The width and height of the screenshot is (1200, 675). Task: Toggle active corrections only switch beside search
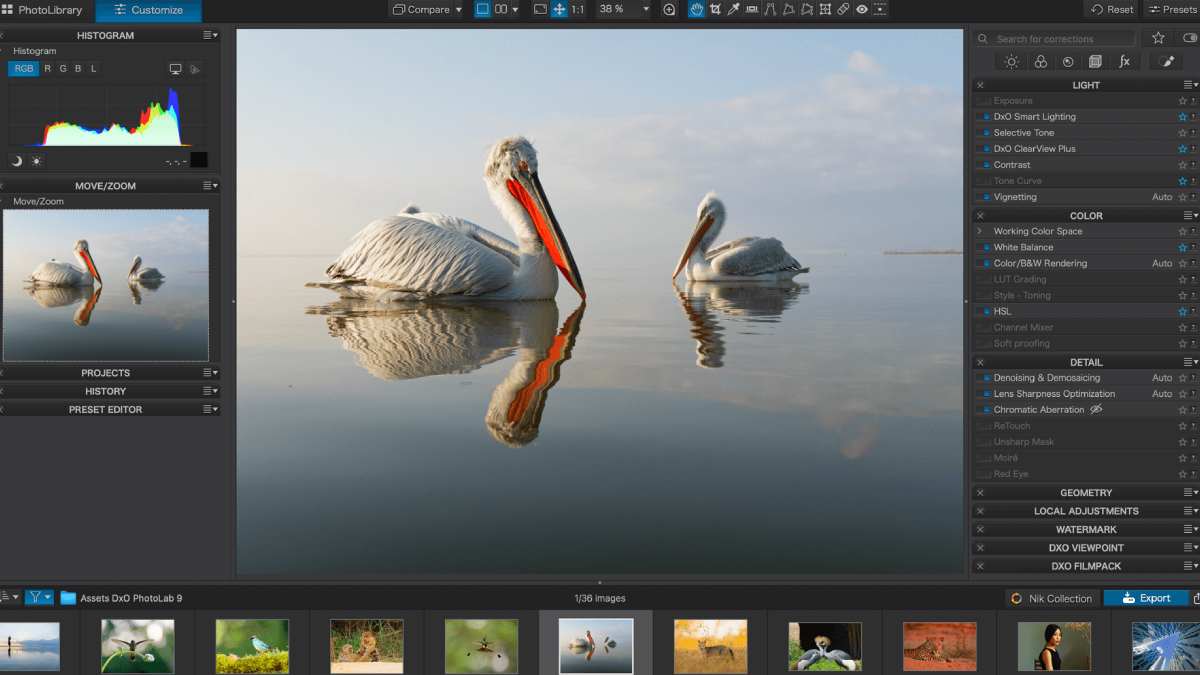[1189, 38]
